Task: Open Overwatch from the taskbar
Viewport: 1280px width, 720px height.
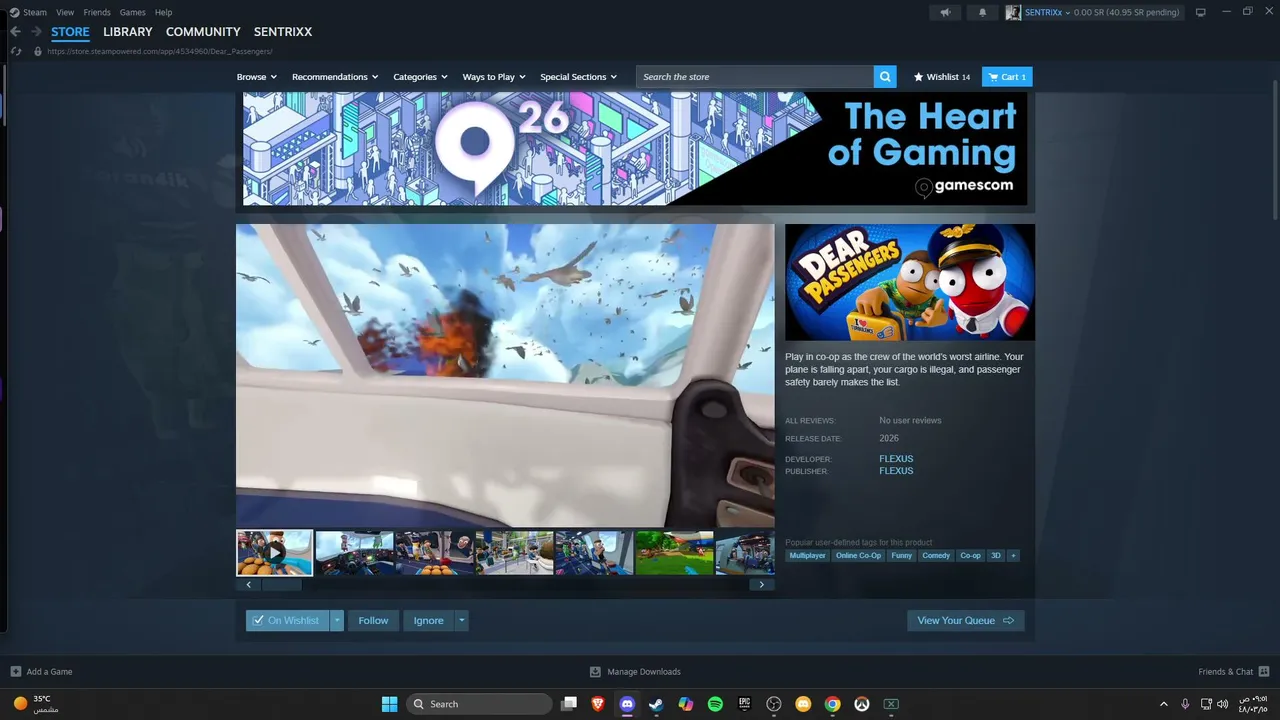Action: coord(861,704)
